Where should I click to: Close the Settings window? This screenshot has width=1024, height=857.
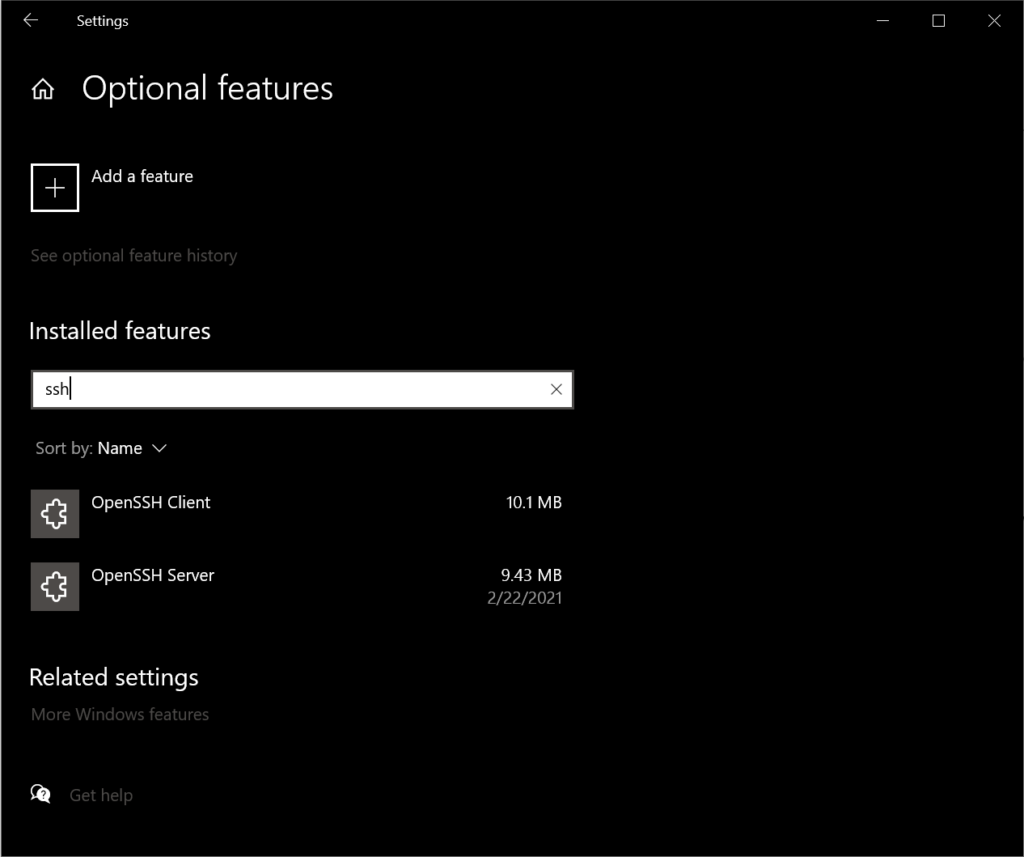994,21
